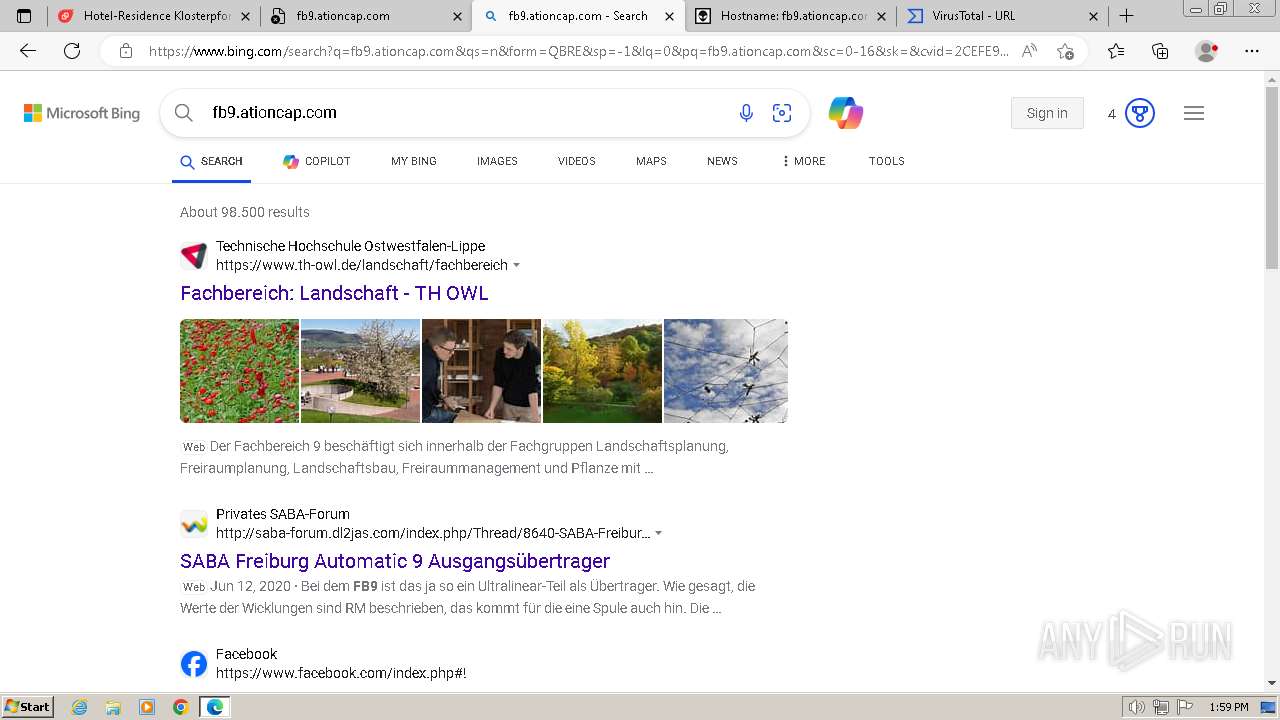
Task: Click the browser address bar URL
Action: point(579,51)
